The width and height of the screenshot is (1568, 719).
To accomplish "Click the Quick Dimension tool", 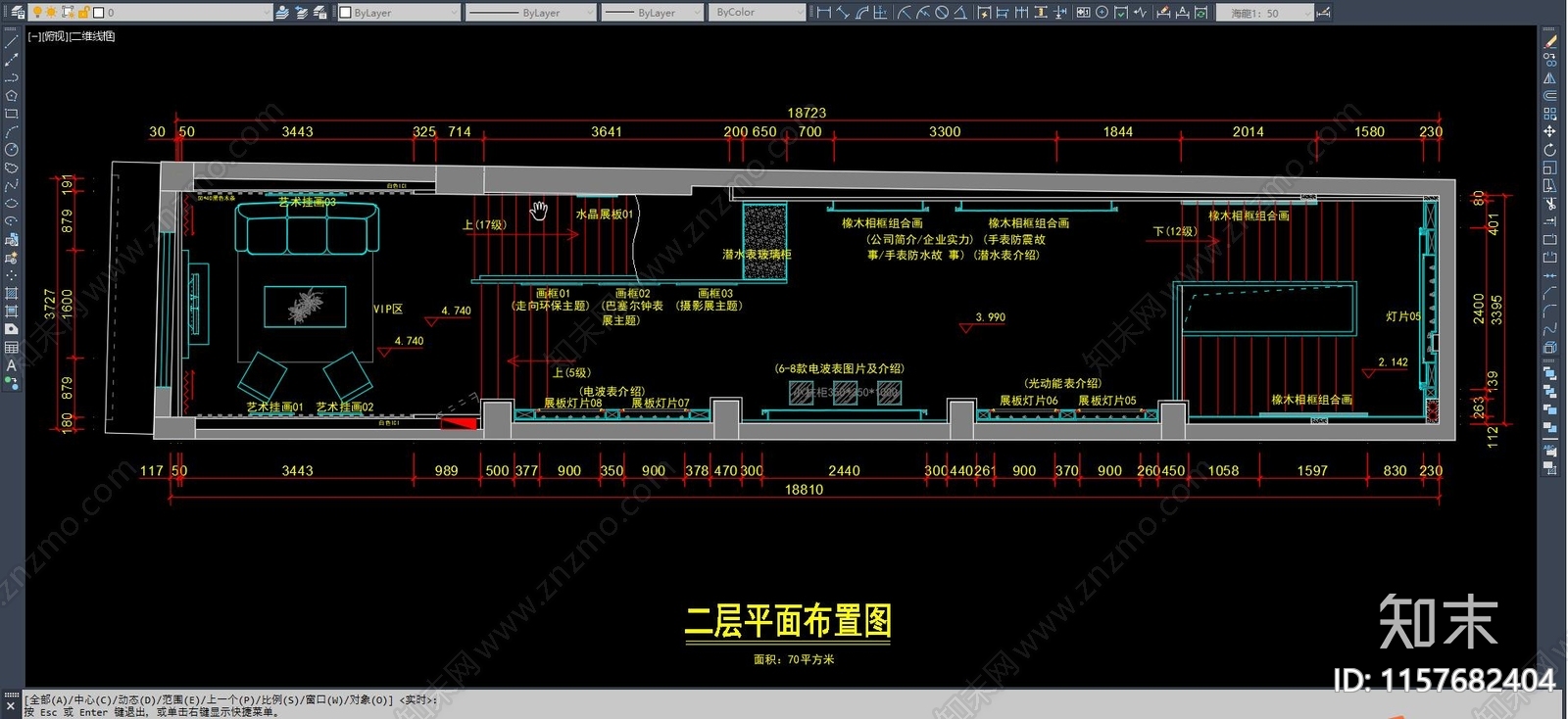I will pos(984,13).
